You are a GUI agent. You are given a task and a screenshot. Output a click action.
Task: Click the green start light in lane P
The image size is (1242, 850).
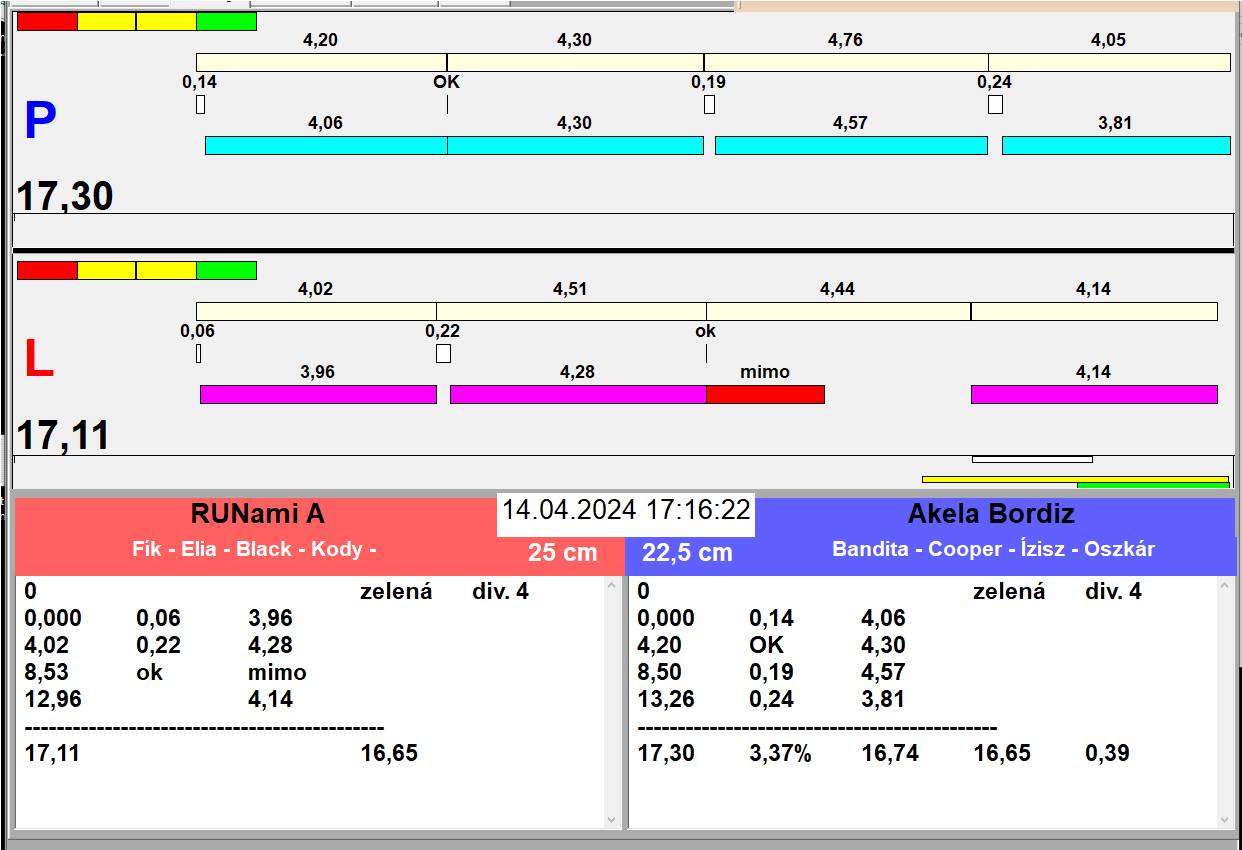tap(227, 21)
